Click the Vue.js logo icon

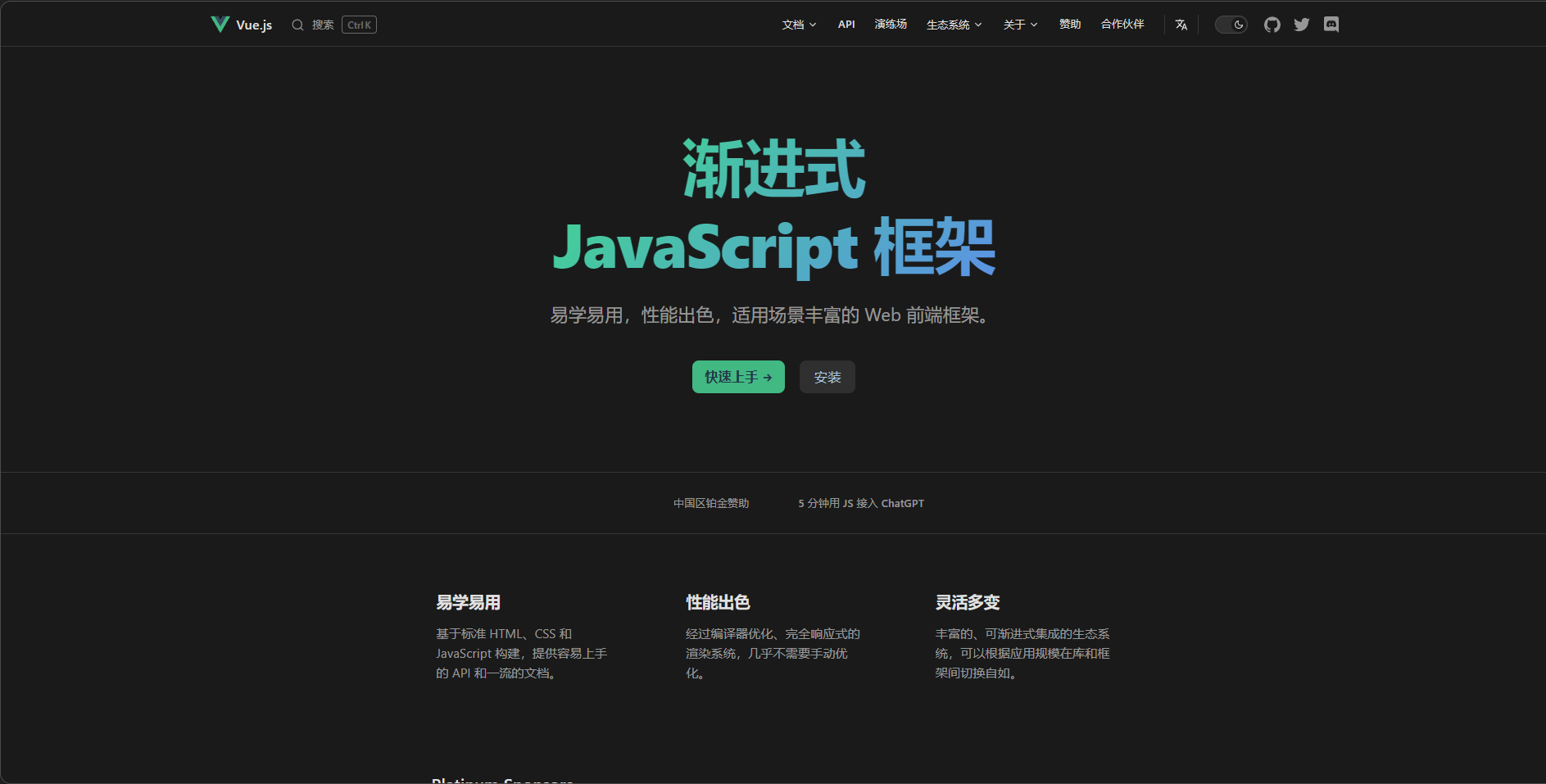(x=220, y=25)
